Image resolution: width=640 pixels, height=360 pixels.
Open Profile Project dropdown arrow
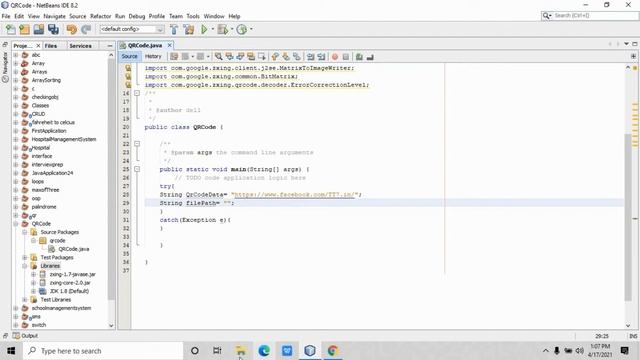click(251, 29)
